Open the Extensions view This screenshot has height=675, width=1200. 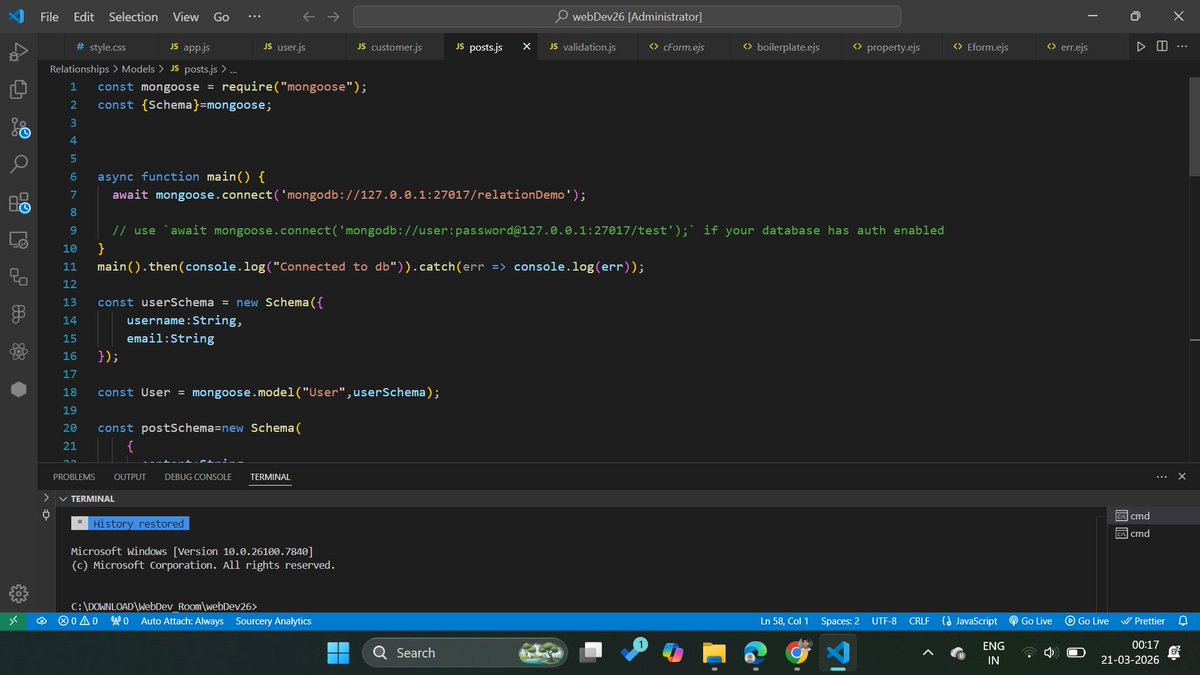point(18,203)
